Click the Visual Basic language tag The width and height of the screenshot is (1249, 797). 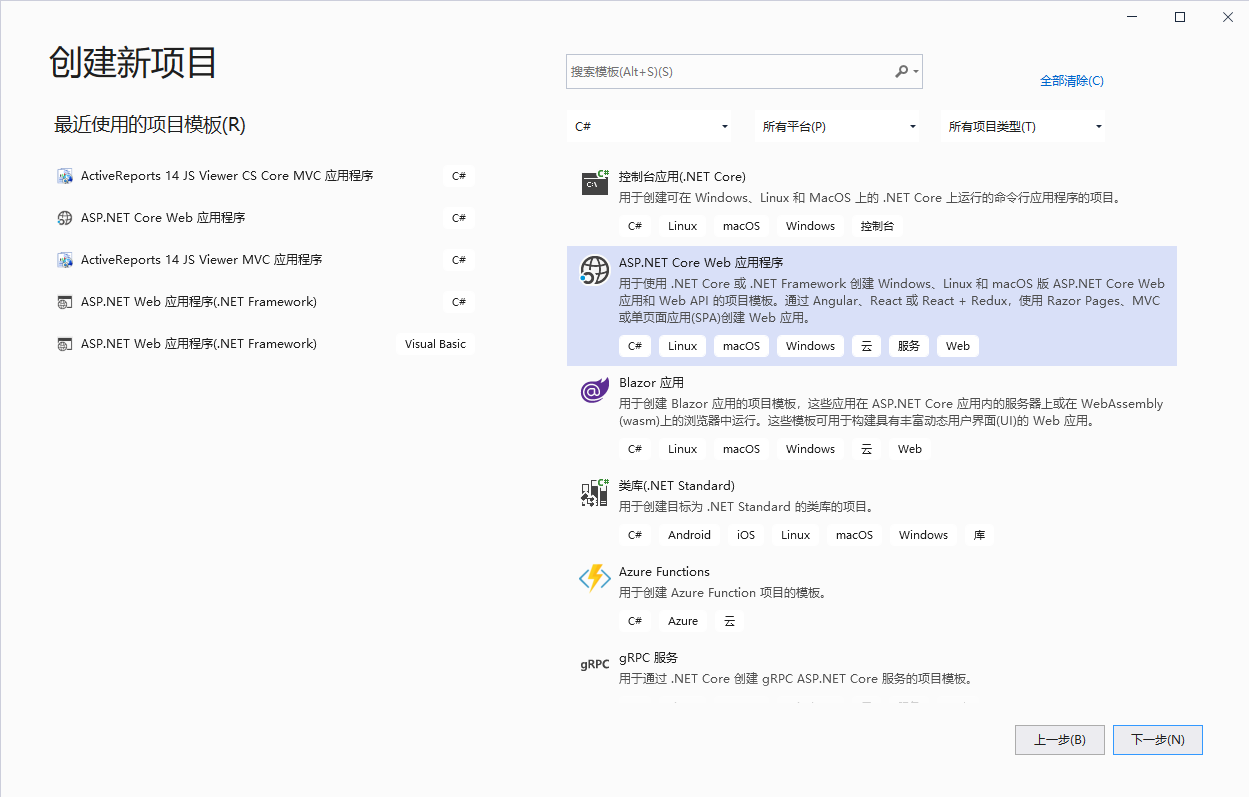pos(435,344)
